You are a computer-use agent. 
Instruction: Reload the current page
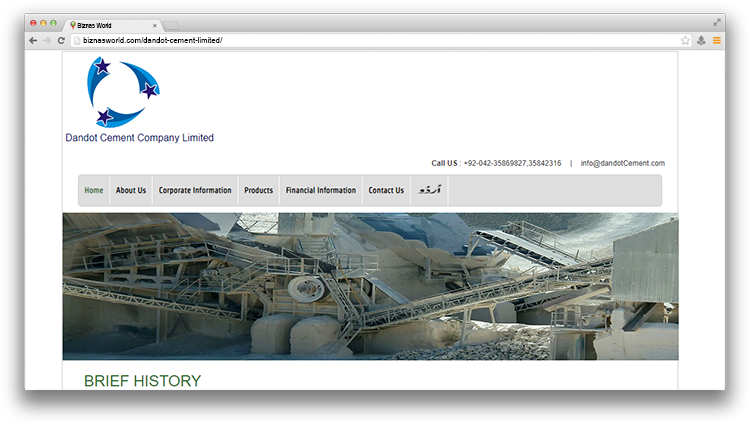pyautogui.click(x=61, y=40)
